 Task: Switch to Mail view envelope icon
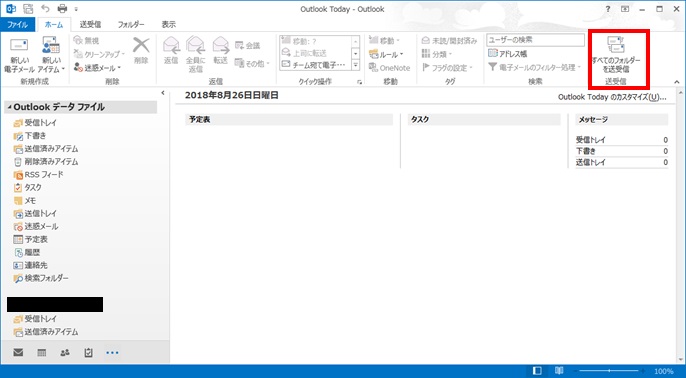click(18, 352)
